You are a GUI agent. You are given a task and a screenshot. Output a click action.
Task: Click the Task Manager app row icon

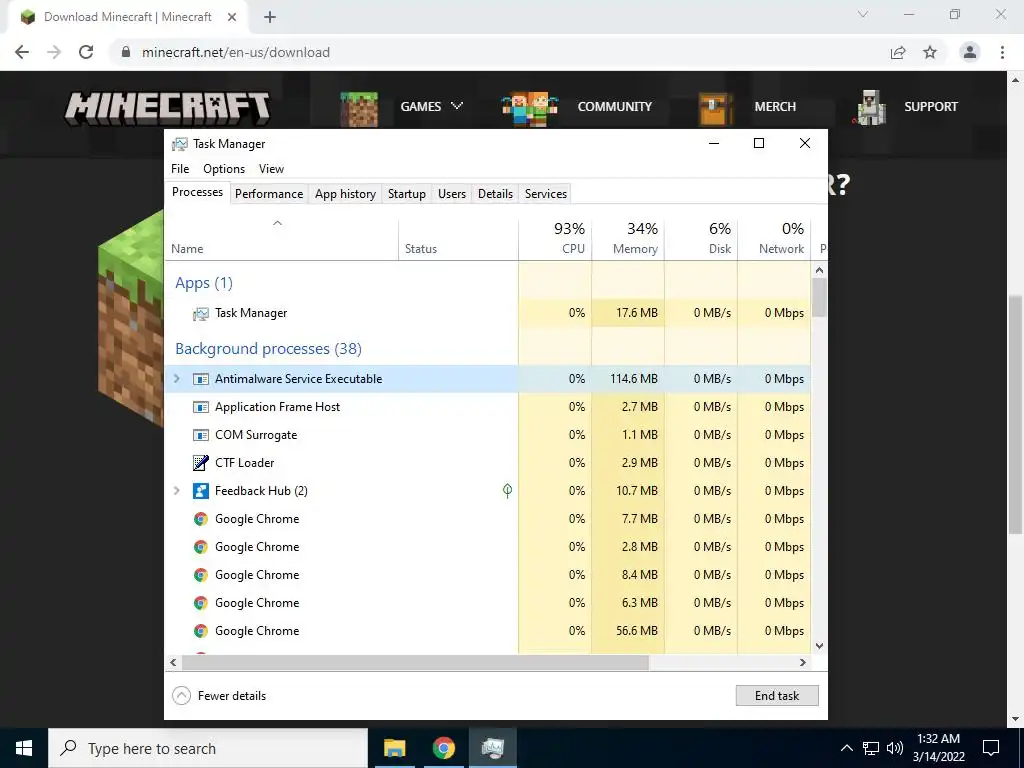tap(200, 313)
